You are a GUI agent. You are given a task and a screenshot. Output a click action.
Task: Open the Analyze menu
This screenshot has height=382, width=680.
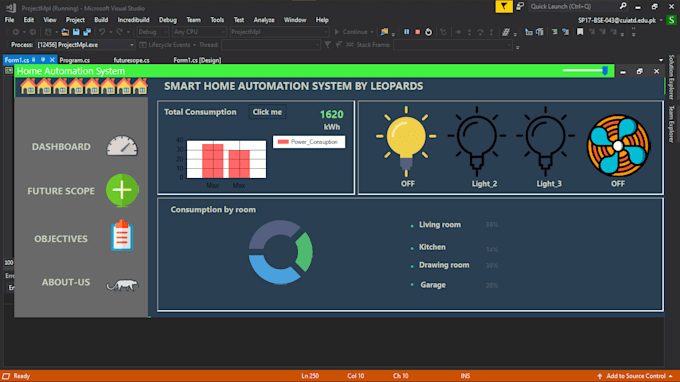coord(264,20)
